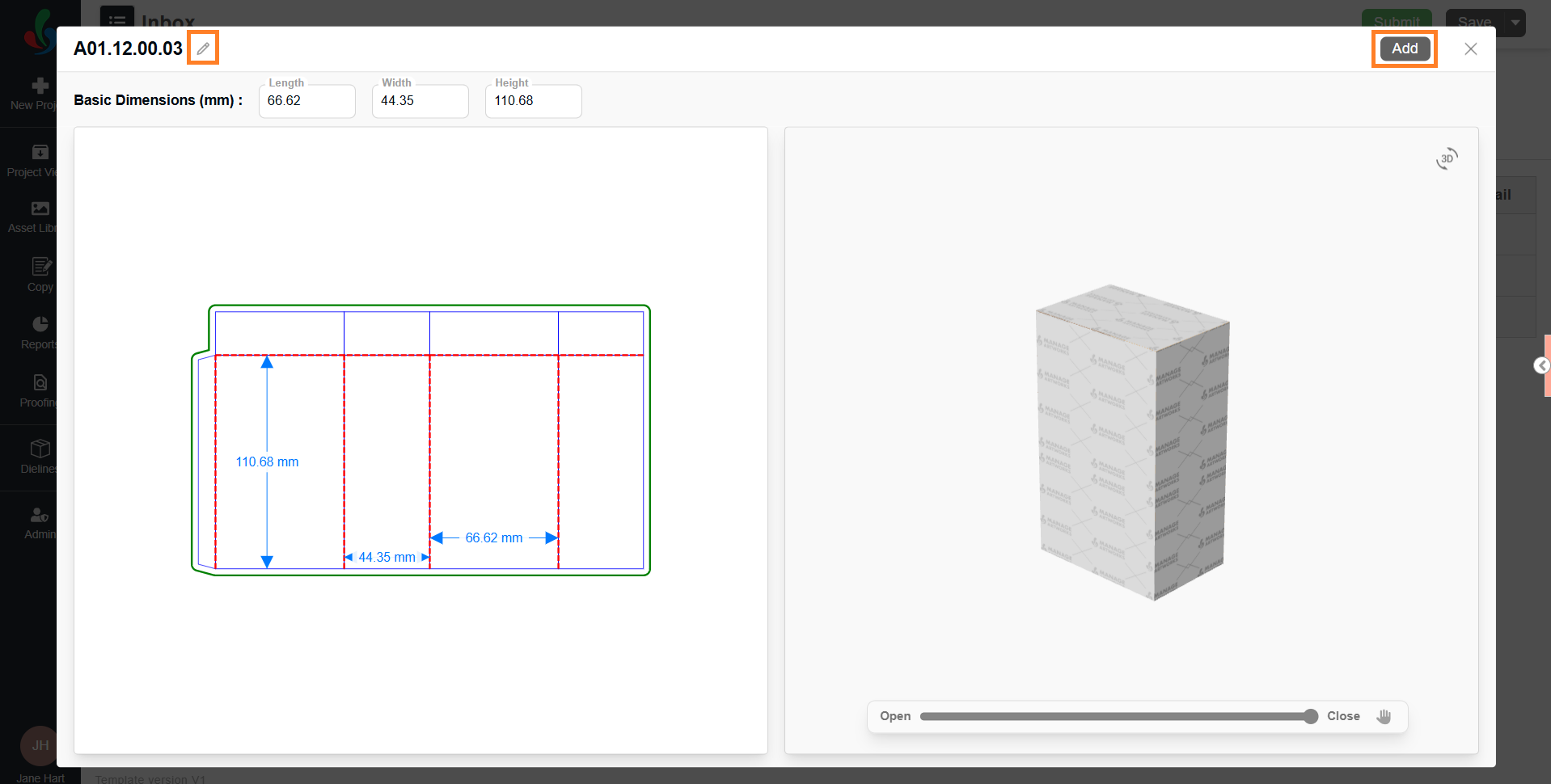The image size is (1551, 784).
Task: Open the Proofing sidebar item
Action: 40,390
